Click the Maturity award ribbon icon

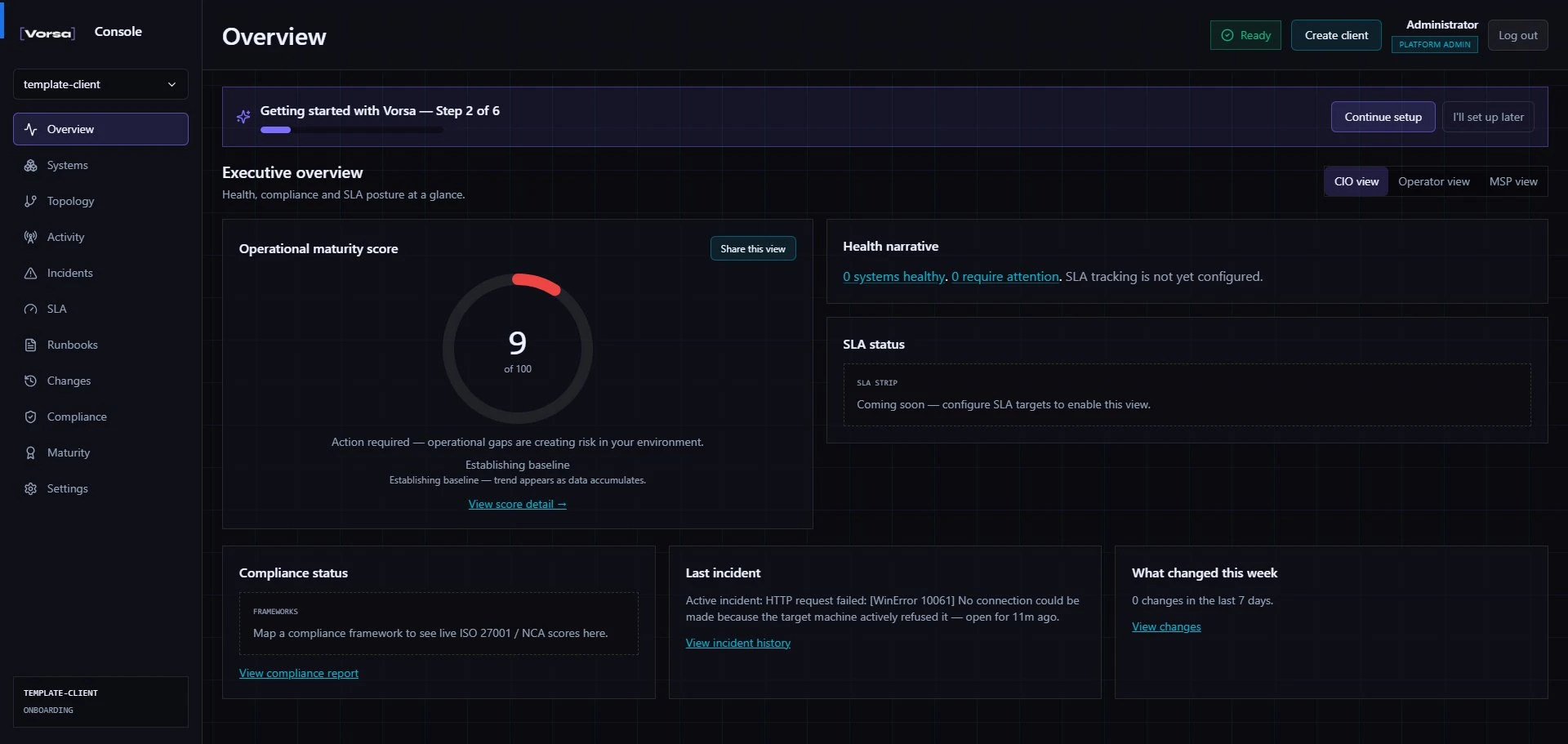click(30, 452)
